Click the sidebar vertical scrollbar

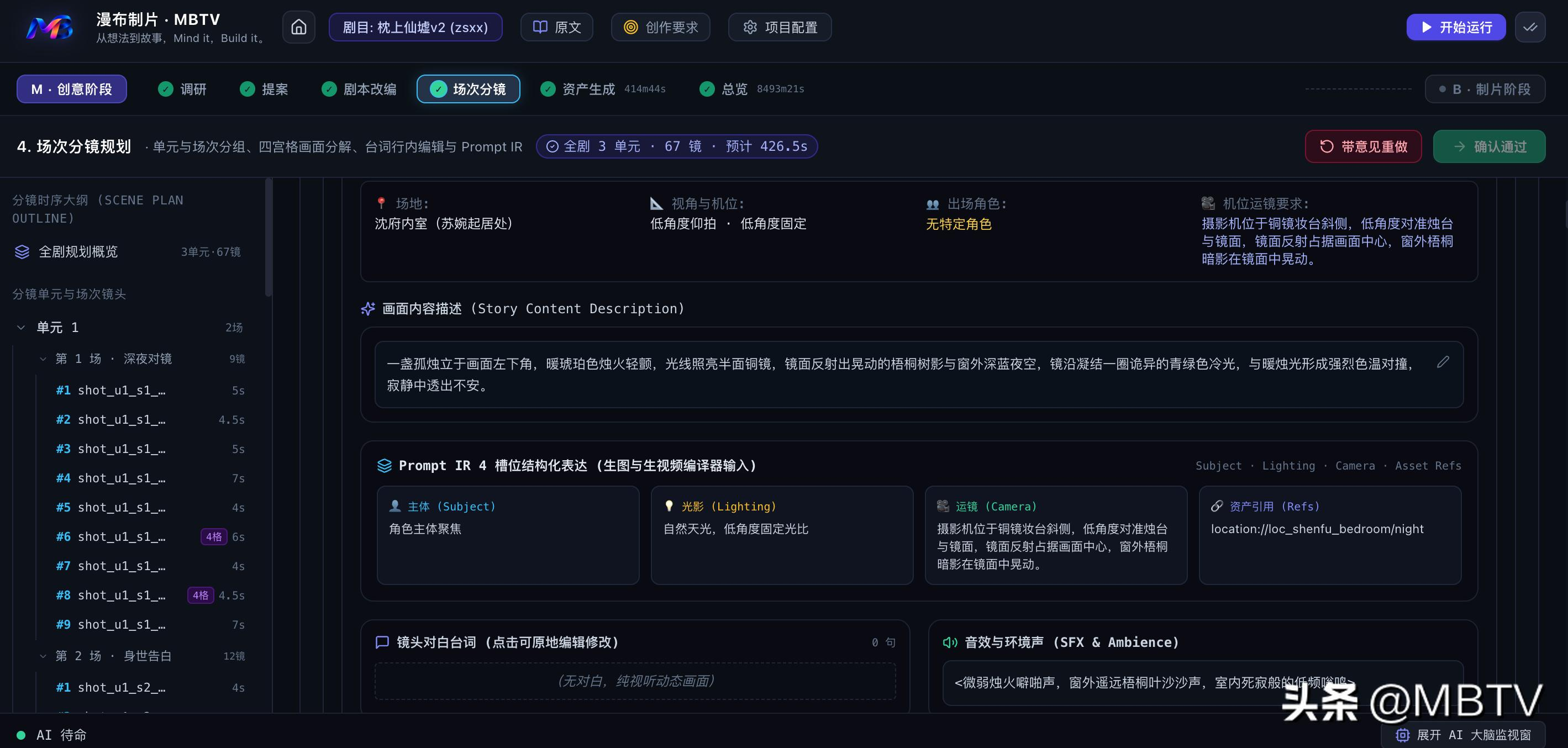(269, 238)
